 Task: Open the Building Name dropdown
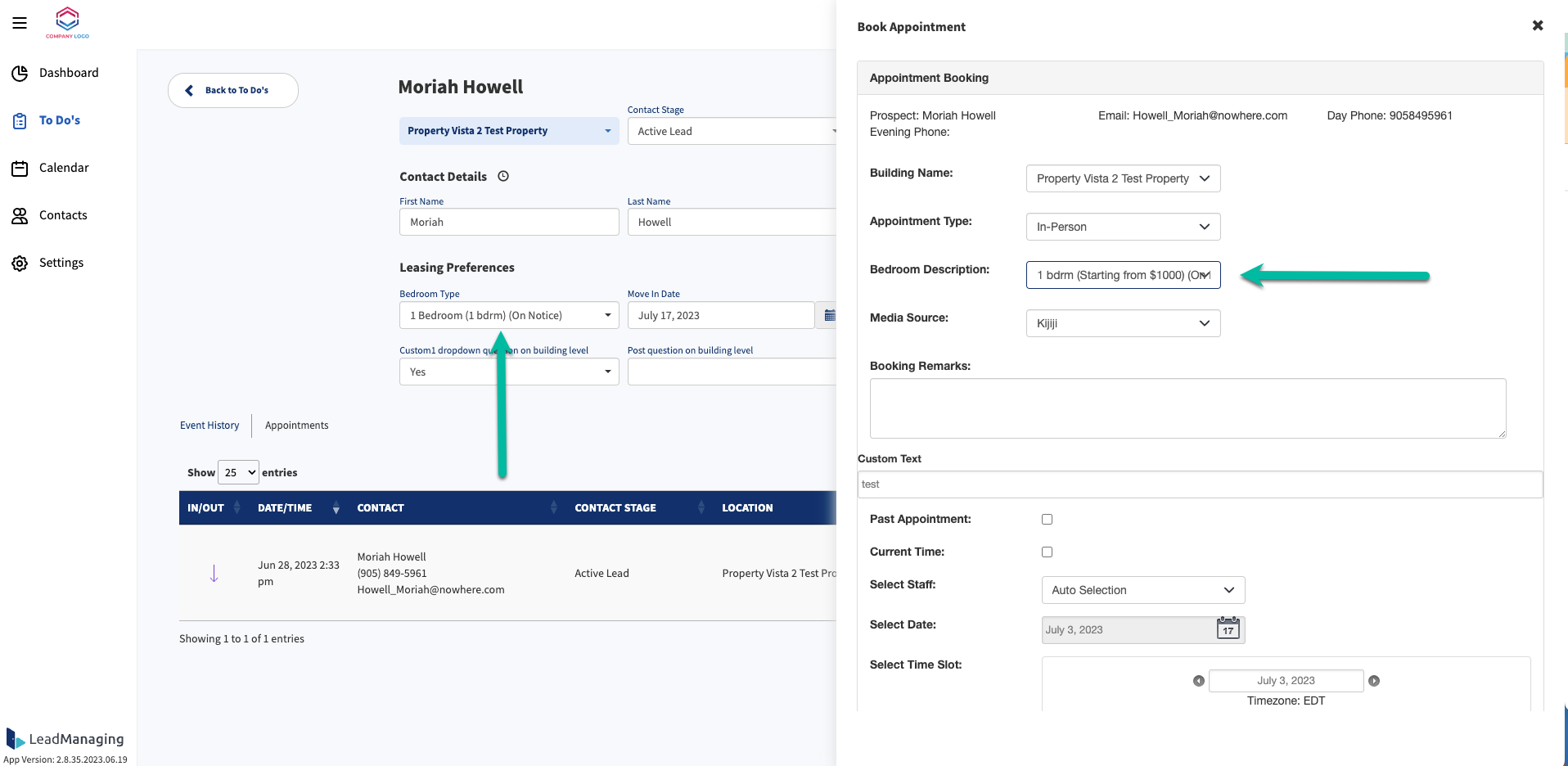[x=1123, y=178]
